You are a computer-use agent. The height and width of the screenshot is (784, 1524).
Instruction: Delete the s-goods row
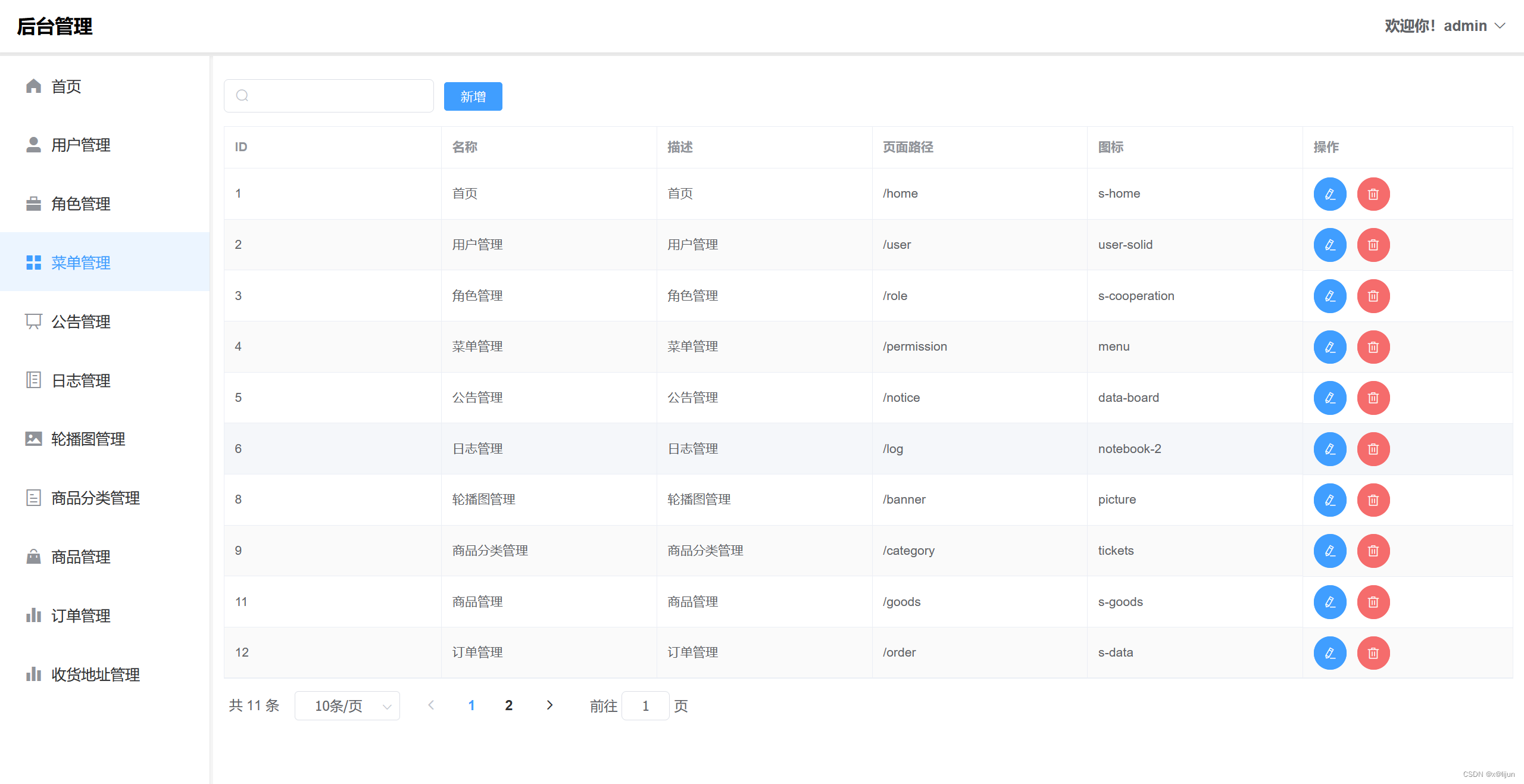point(1373,602)
